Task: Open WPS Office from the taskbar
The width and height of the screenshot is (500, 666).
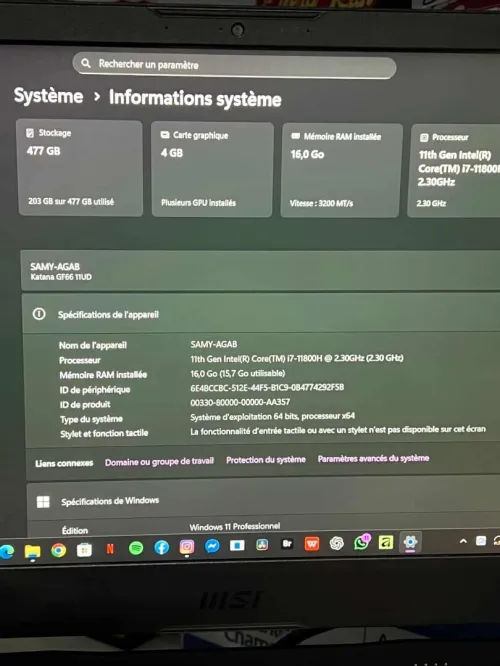Action: click(311, 544)
